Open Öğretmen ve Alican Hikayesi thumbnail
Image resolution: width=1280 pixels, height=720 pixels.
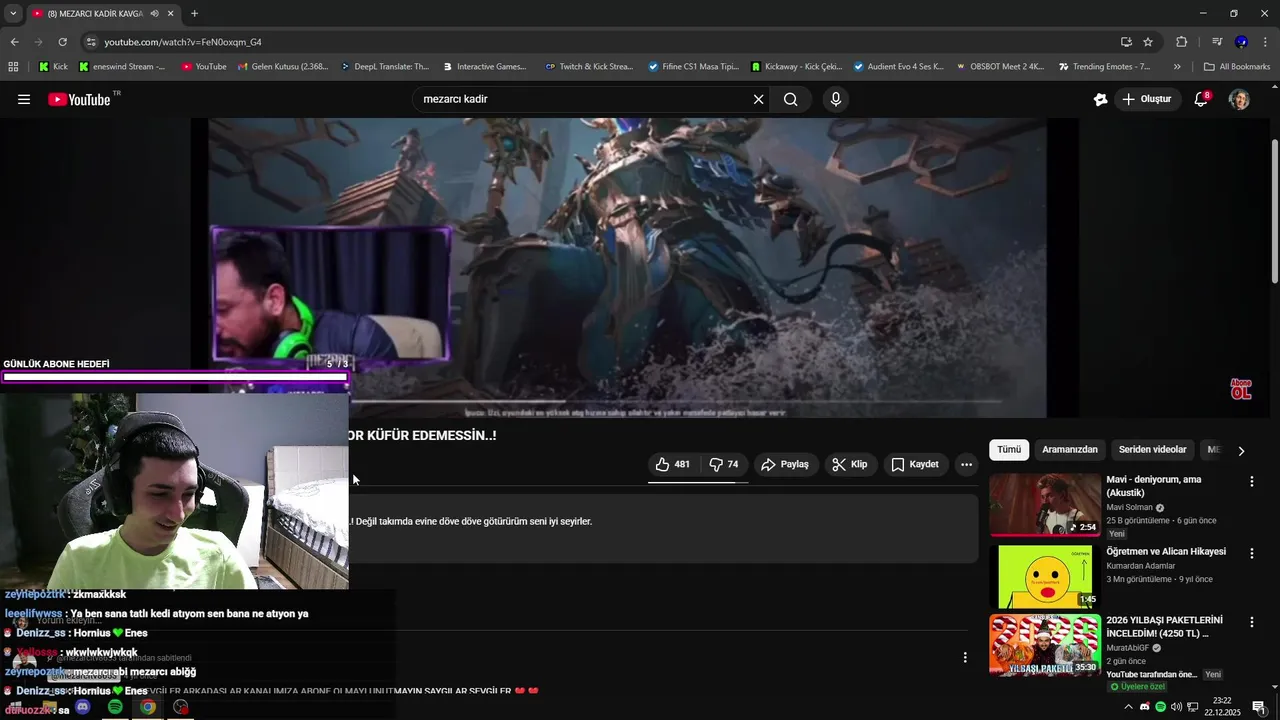(1045, 577)
